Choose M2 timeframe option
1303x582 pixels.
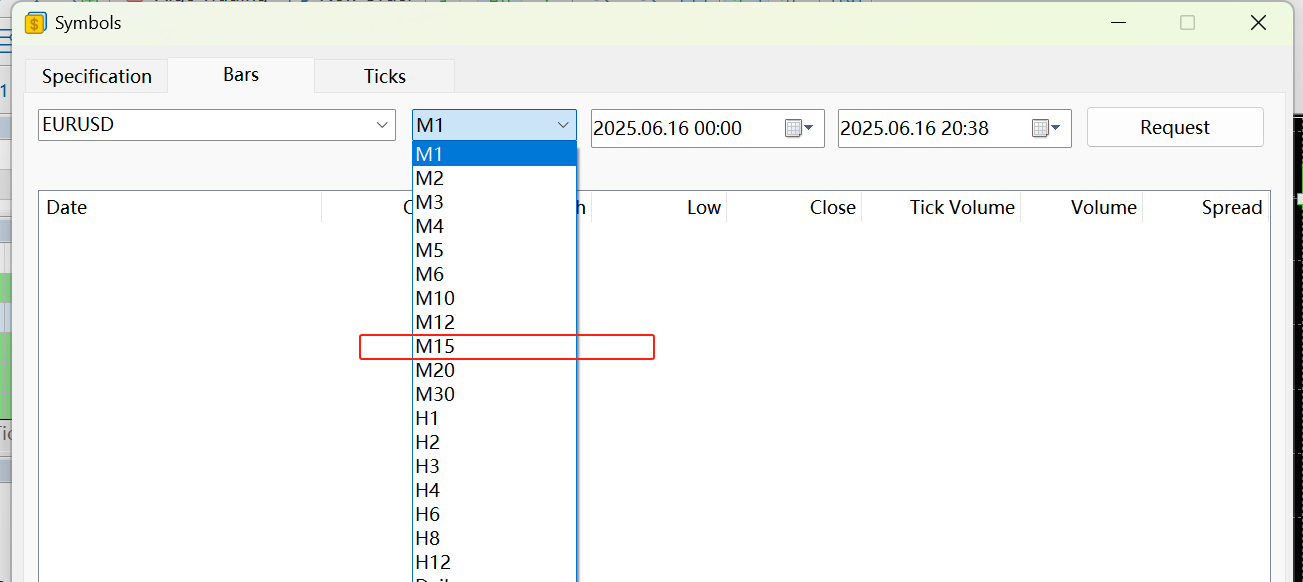[495, 178]
